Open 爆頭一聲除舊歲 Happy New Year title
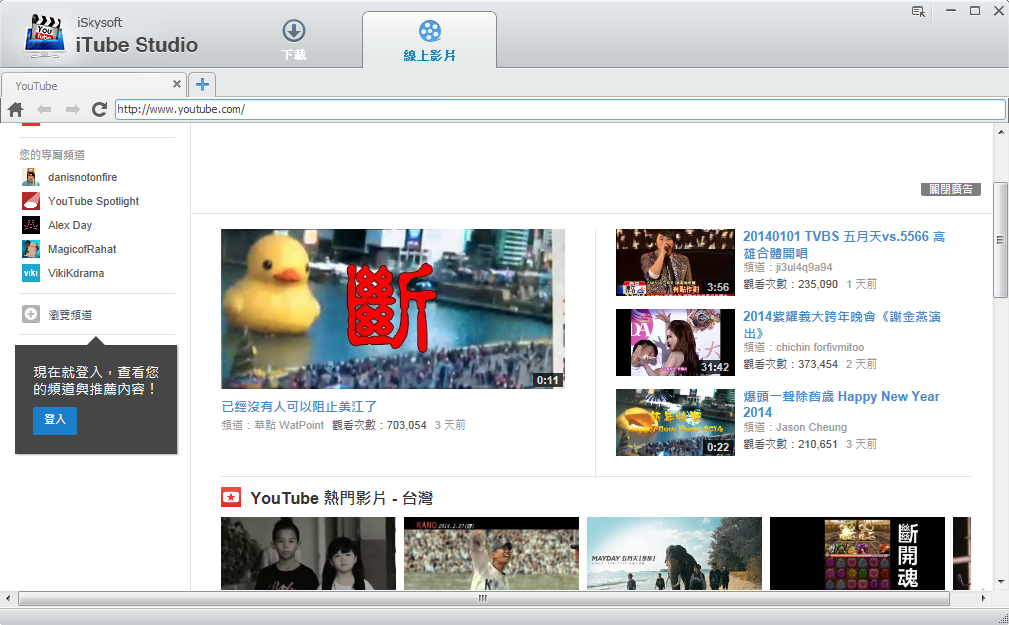Viewport: 1009px width, 625px height. (x=842, y=404)
